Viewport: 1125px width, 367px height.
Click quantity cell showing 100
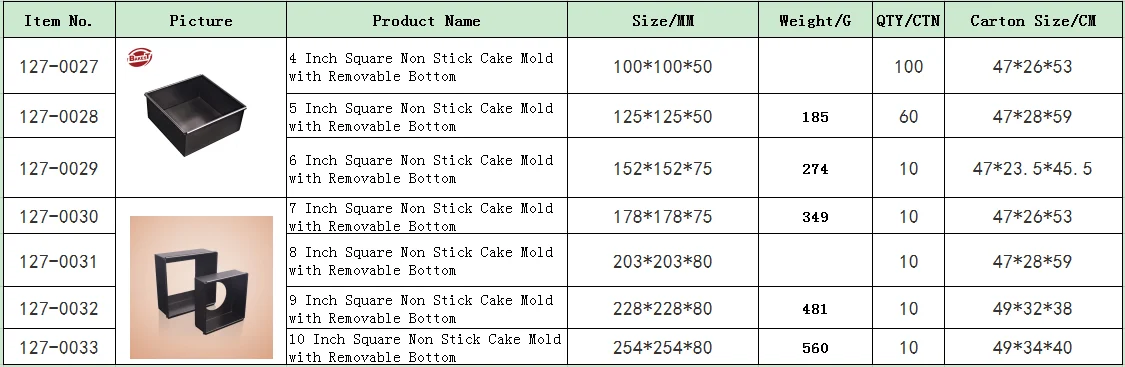pos(908,66)
